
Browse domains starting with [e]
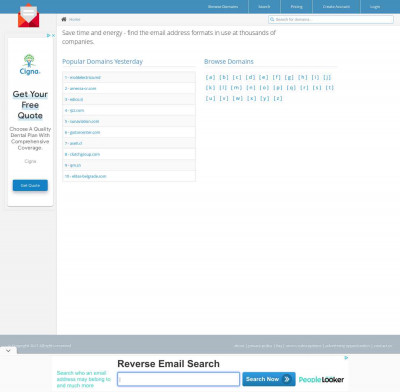[x=264, y=77]
